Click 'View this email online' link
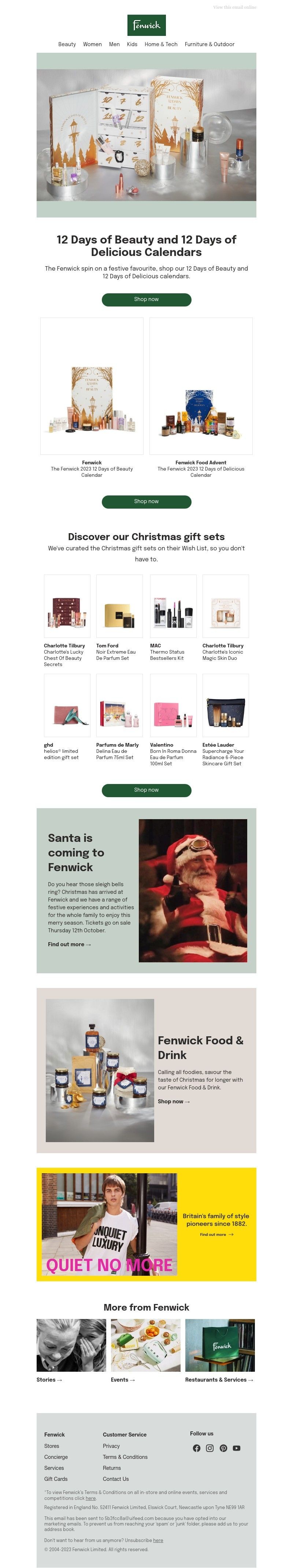 click(x=234, y=7)
